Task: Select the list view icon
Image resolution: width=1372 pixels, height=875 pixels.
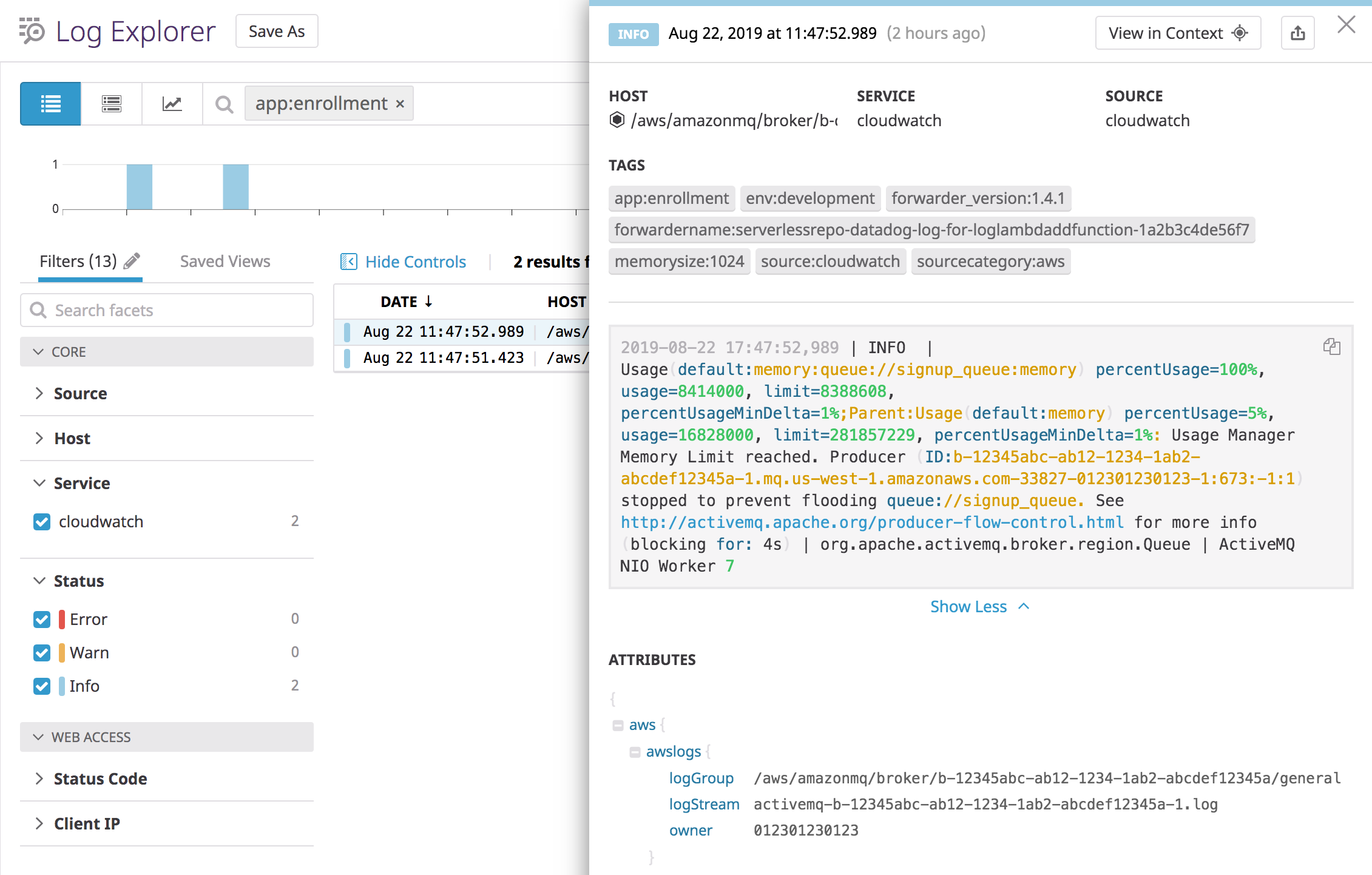Action: [50, 103]
